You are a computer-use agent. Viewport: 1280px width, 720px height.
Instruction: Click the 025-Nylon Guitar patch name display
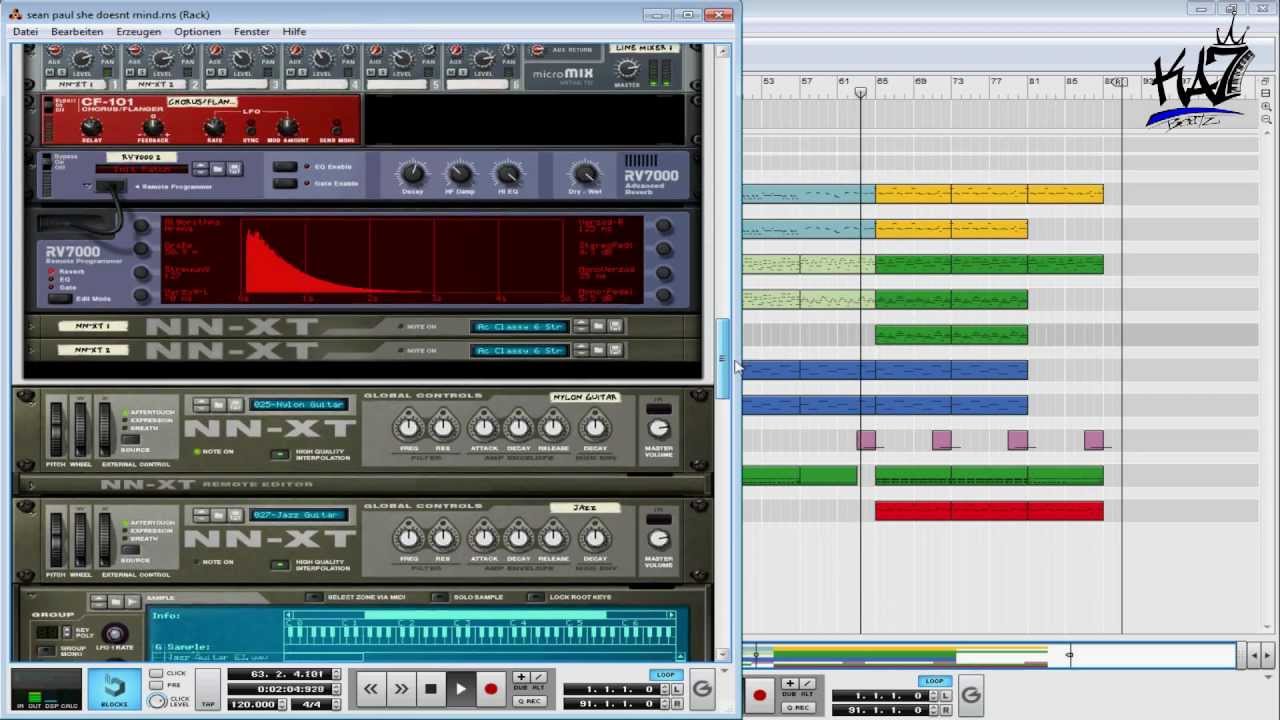(x=299, y=404)
